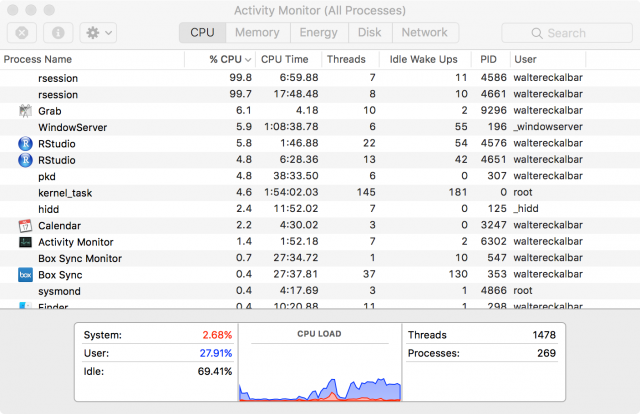Click the PID 4586 cell
640x414 pixels.
493,78
